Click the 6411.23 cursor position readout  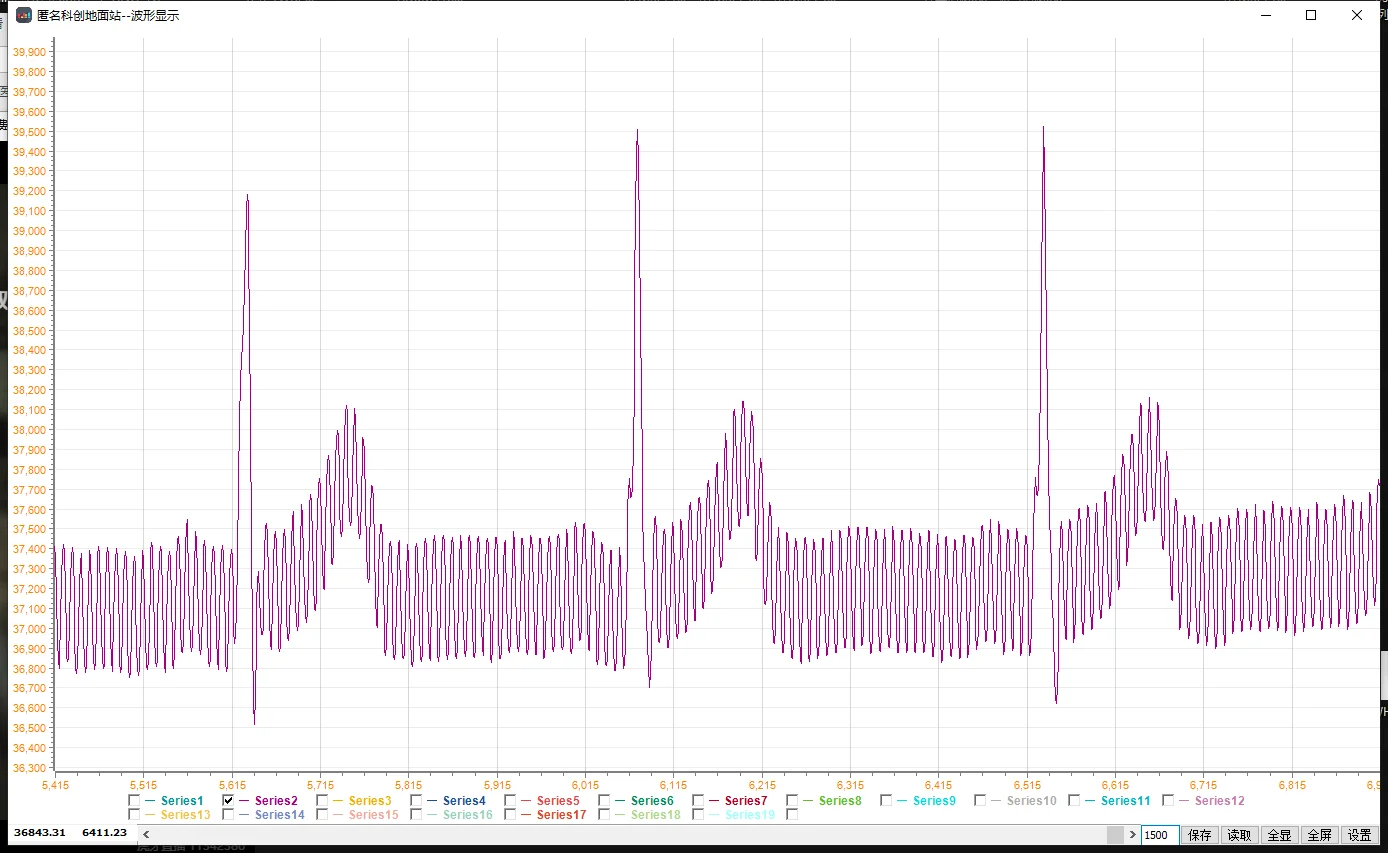[x=104, y=832]
